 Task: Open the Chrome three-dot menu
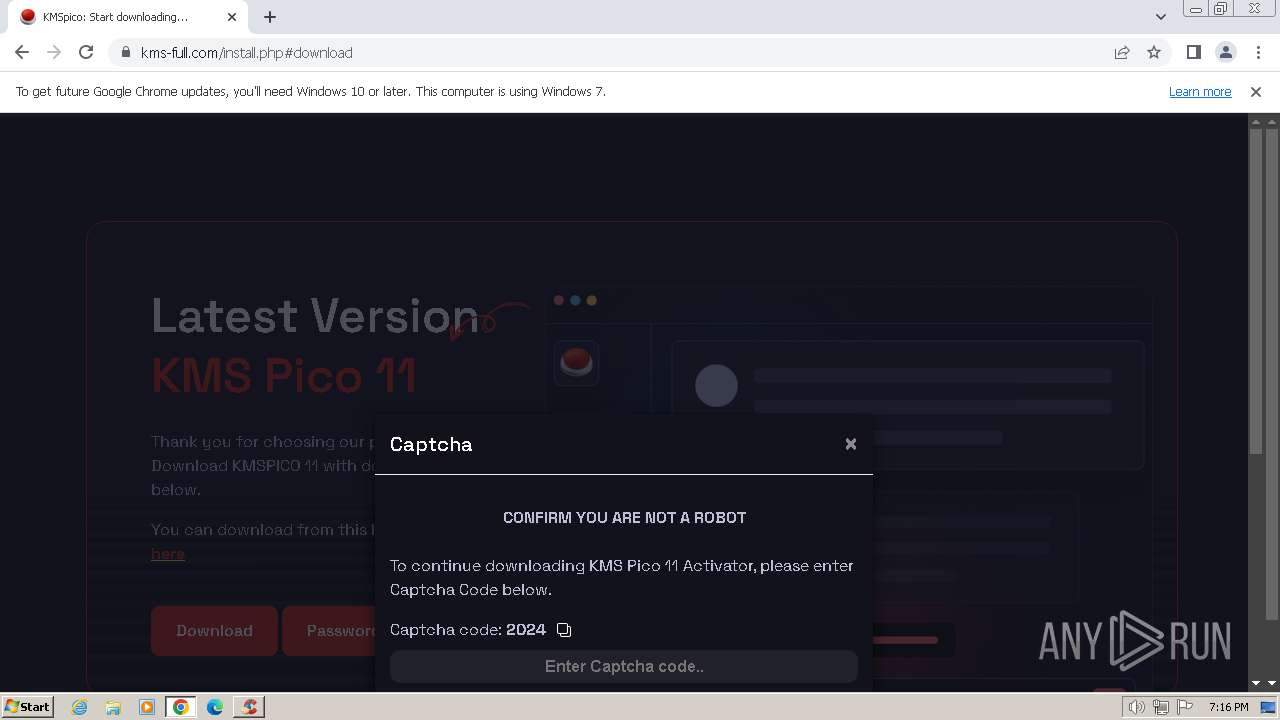click(1258, 52)
